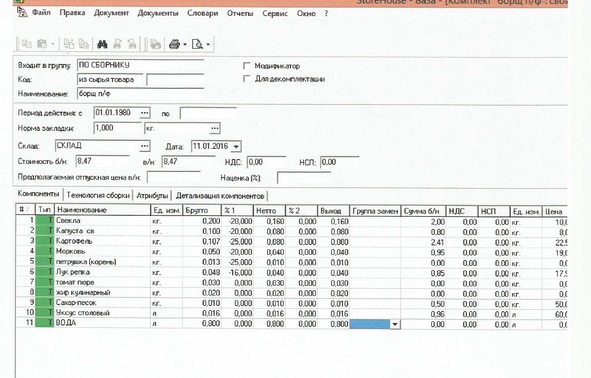
Task: Select the ВОДА name cell
Action: pos(102,323)
